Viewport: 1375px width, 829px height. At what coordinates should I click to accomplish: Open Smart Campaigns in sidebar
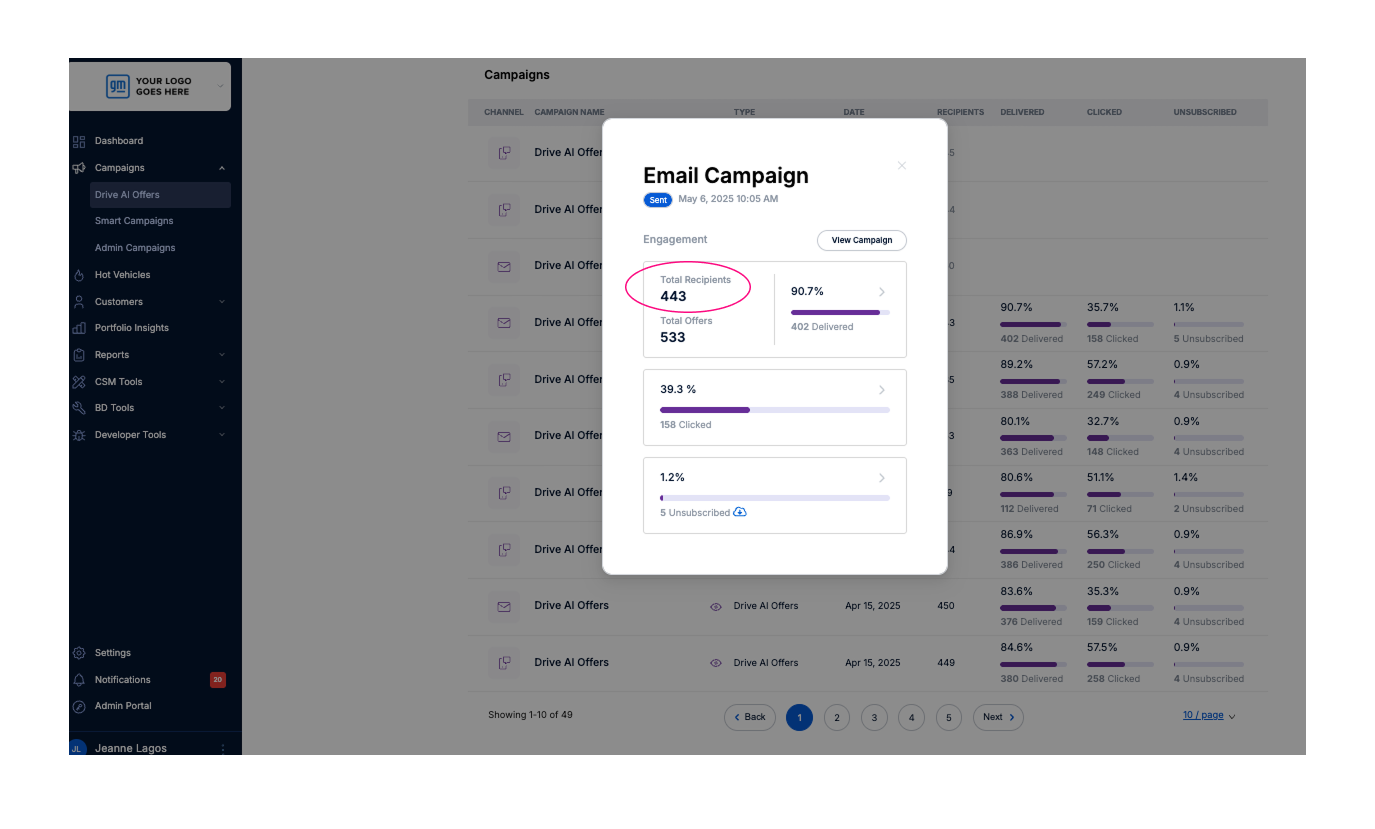(134, 221)
